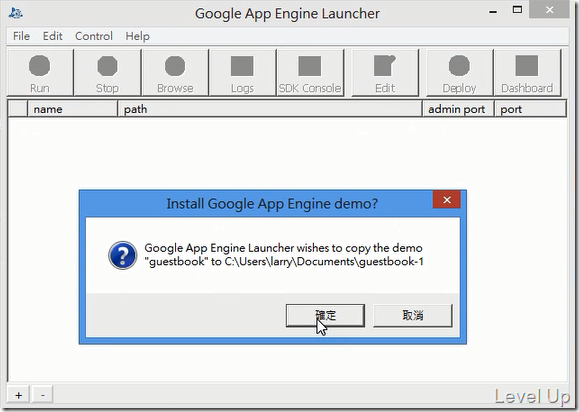The image size is (579, 412).
Task: Remove an application with minus button
Action: pos(43,395)
